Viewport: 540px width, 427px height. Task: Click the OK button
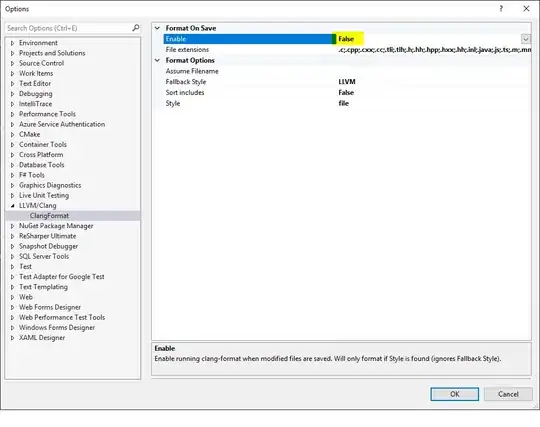pyautogui.click(x=454, y=394)
